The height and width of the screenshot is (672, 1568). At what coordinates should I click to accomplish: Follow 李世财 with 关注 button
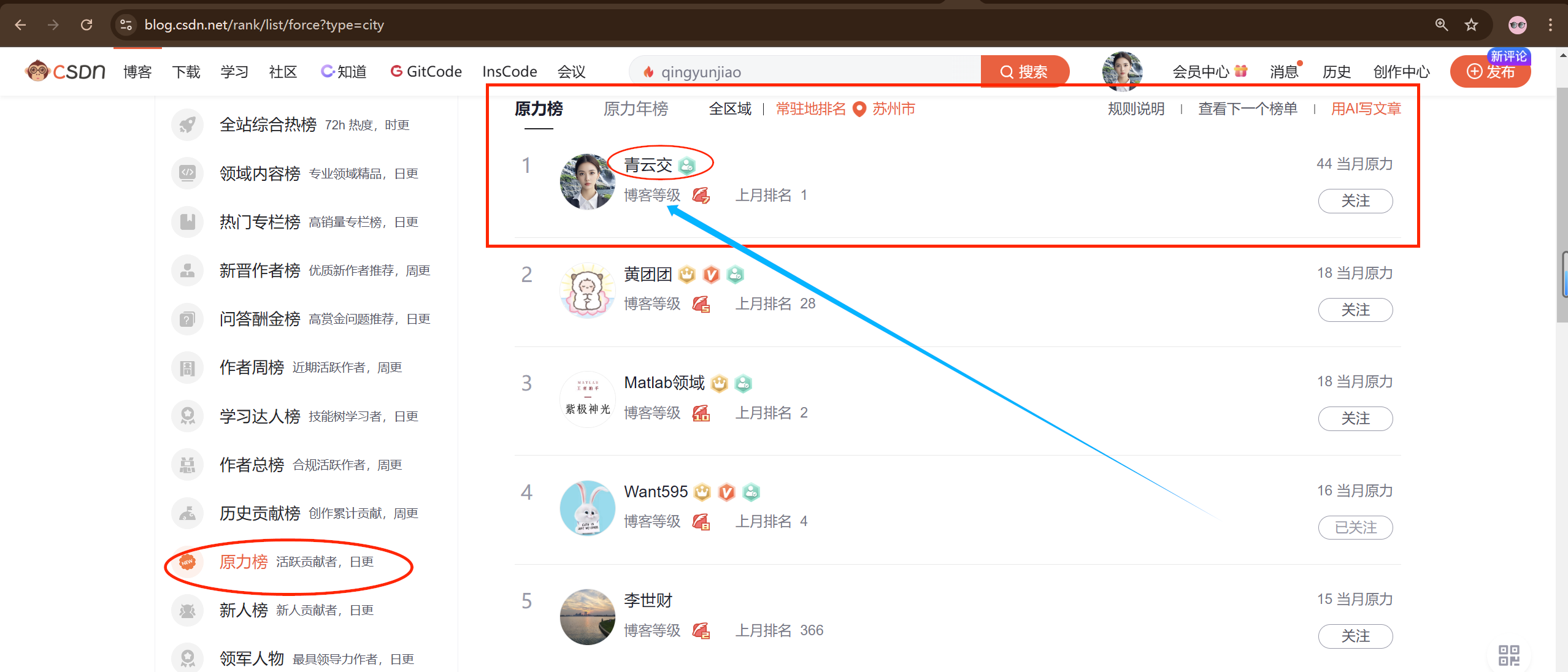(1355, 636)
